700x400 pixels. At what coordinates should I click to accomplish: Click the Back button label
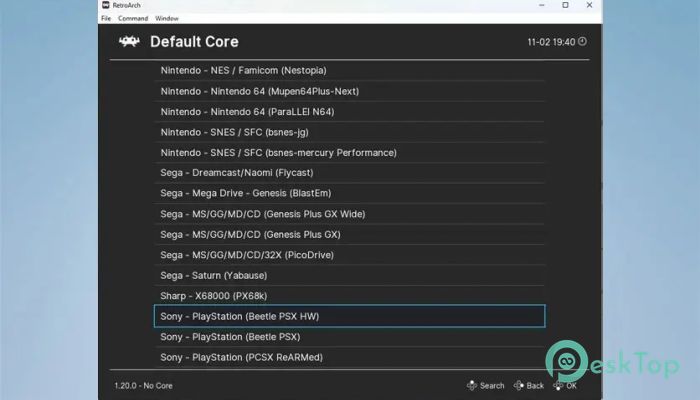[535, 386]
